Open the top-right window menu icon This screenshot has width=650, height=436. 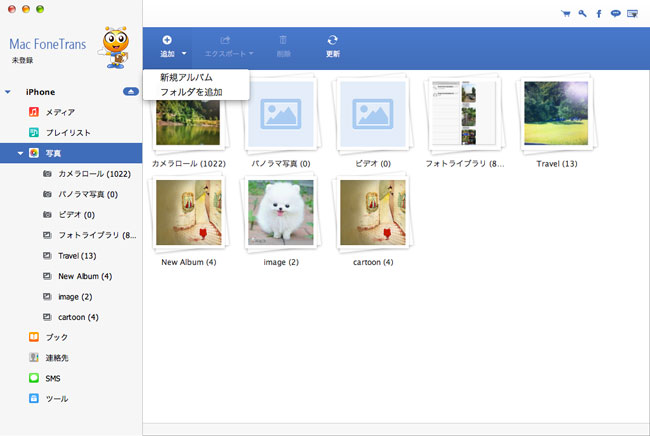click(x=632, y=14)
